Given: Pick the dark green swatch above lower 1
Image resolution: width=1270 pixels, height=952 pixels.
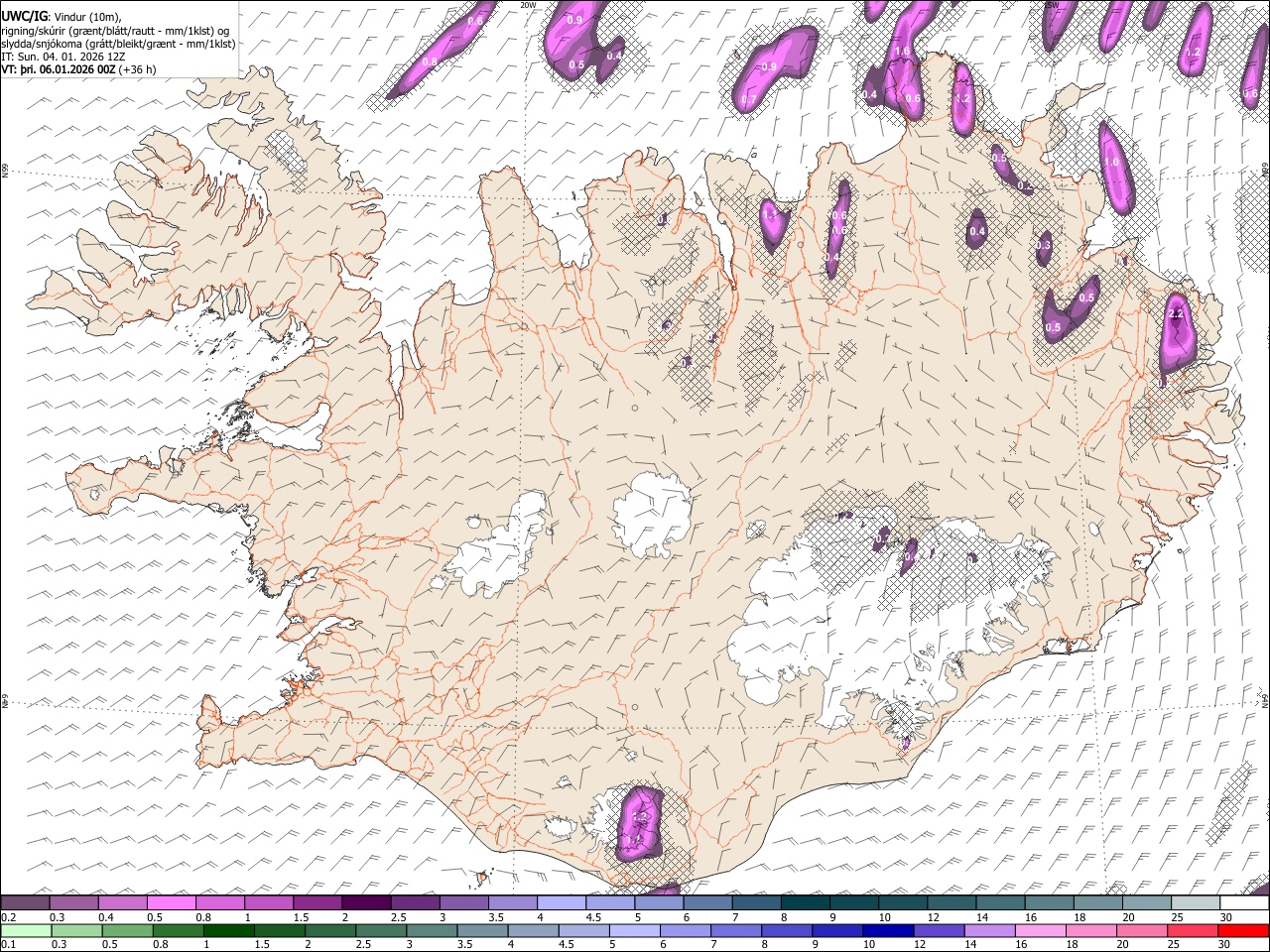Looking at the screenshot, I should pyautogui.click(x=228, y=931).
